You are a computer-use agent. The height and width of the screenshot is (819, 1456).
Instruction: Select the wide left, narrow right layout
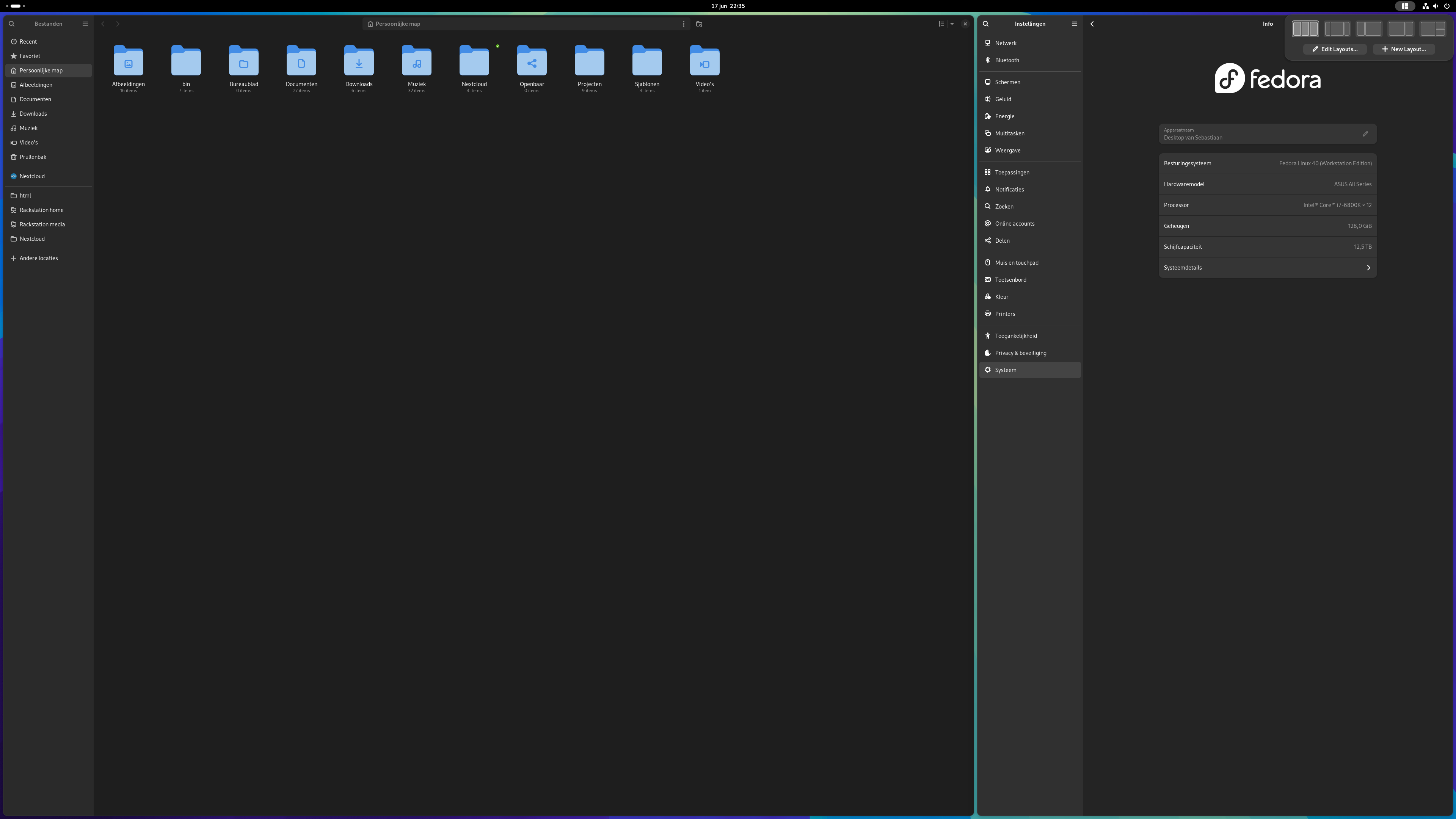click(x=1401, y=29)
